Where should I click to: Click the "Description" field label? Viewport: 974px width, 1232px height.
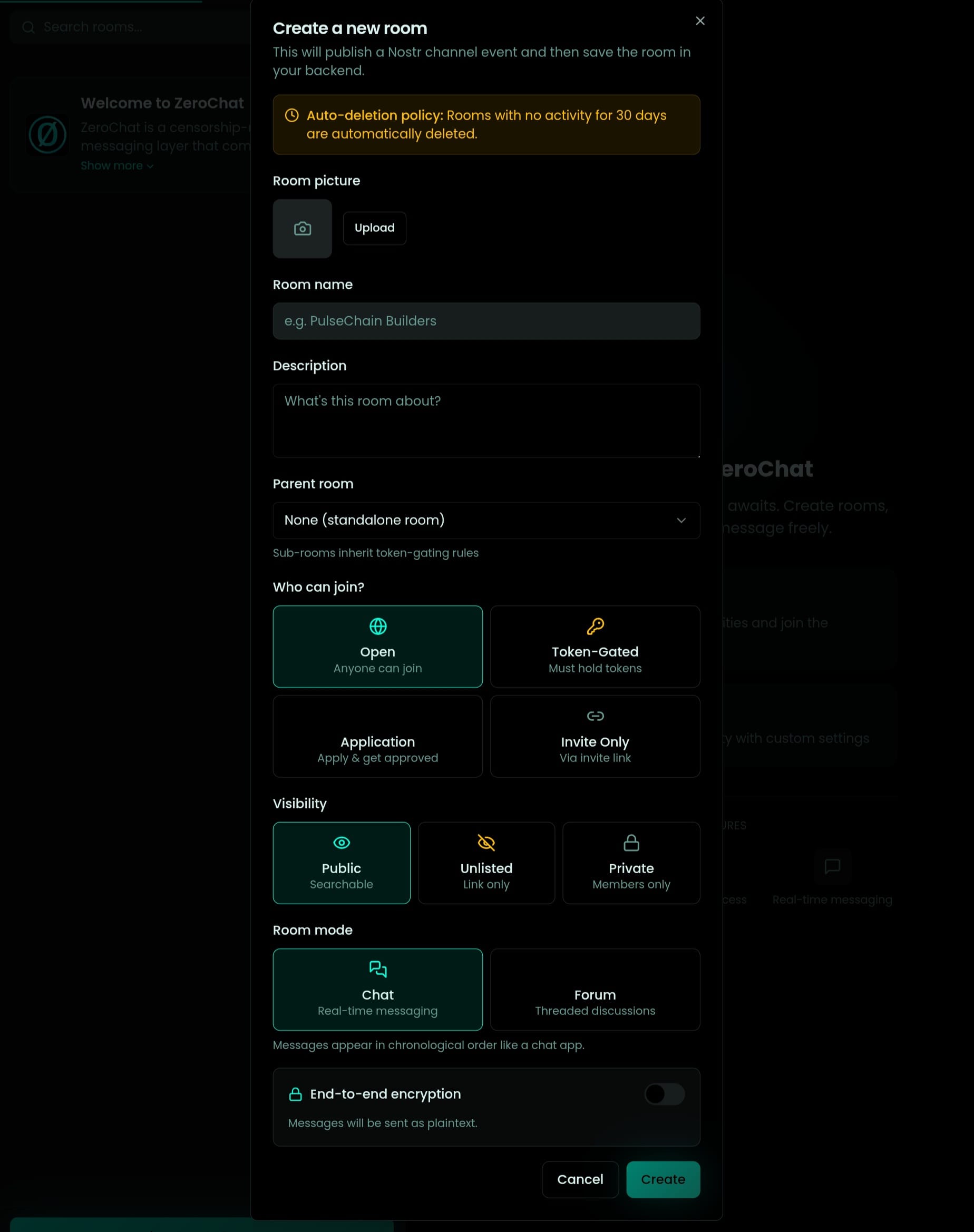point(310,366)
